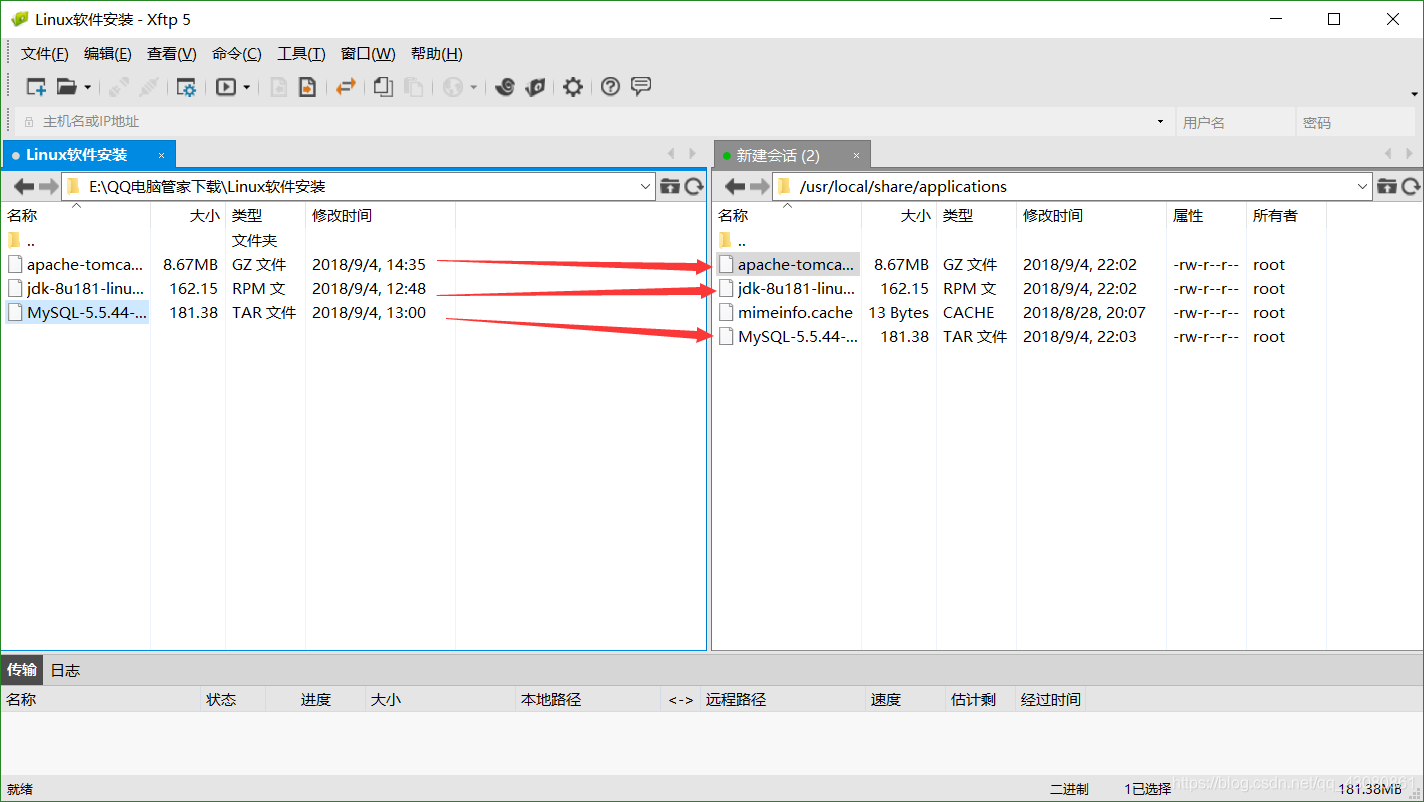Expand the Open Session dropdown arrow
1424x802 pixels.
(88, 87)
